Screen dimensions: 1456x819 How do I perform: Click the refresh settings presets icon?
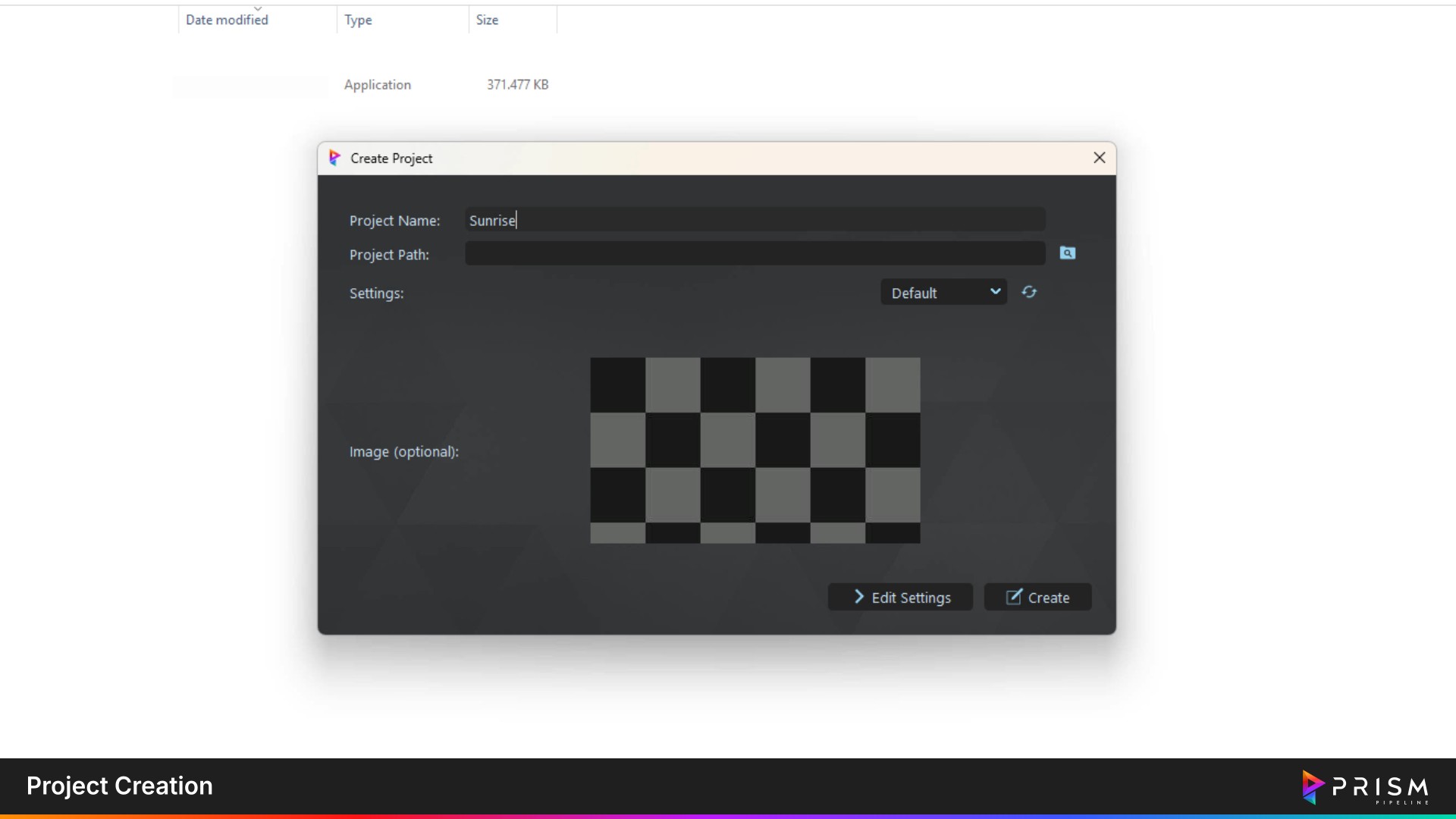pyautogui.click(x=1029, y=292)
